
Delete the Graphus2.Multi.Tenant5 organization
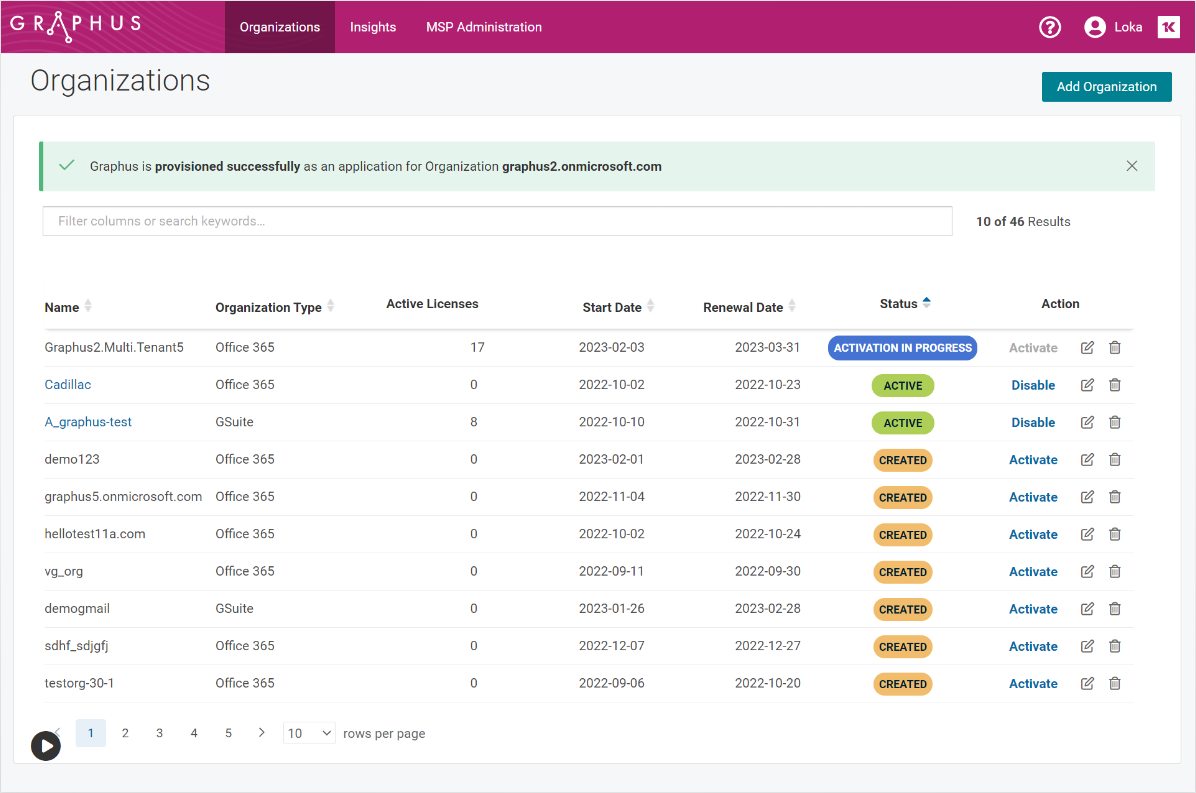click(x=1114, y=348)
